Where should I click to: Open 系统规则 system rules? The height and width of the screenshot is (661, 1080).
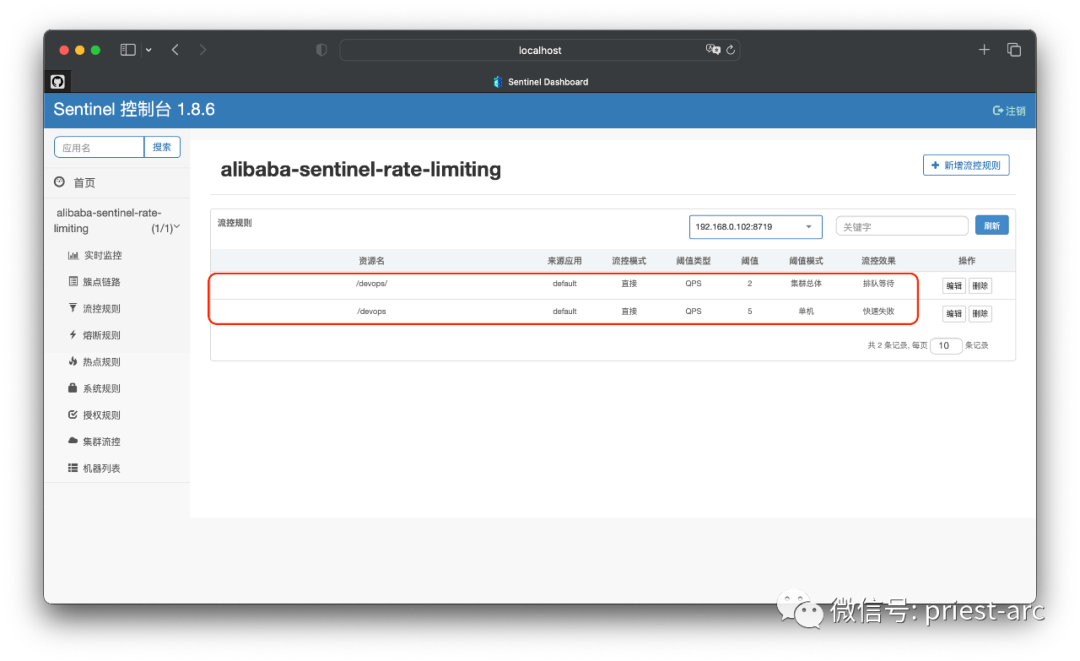(x=101, y=388)
